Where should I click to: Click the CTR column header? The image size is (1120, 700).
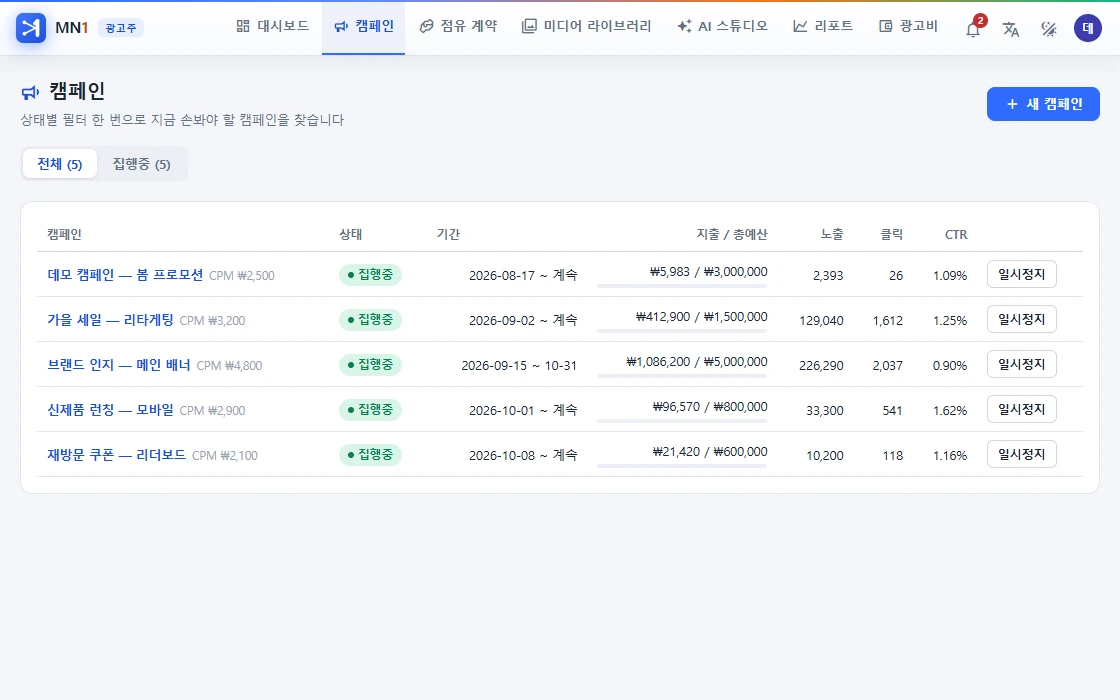956,234
